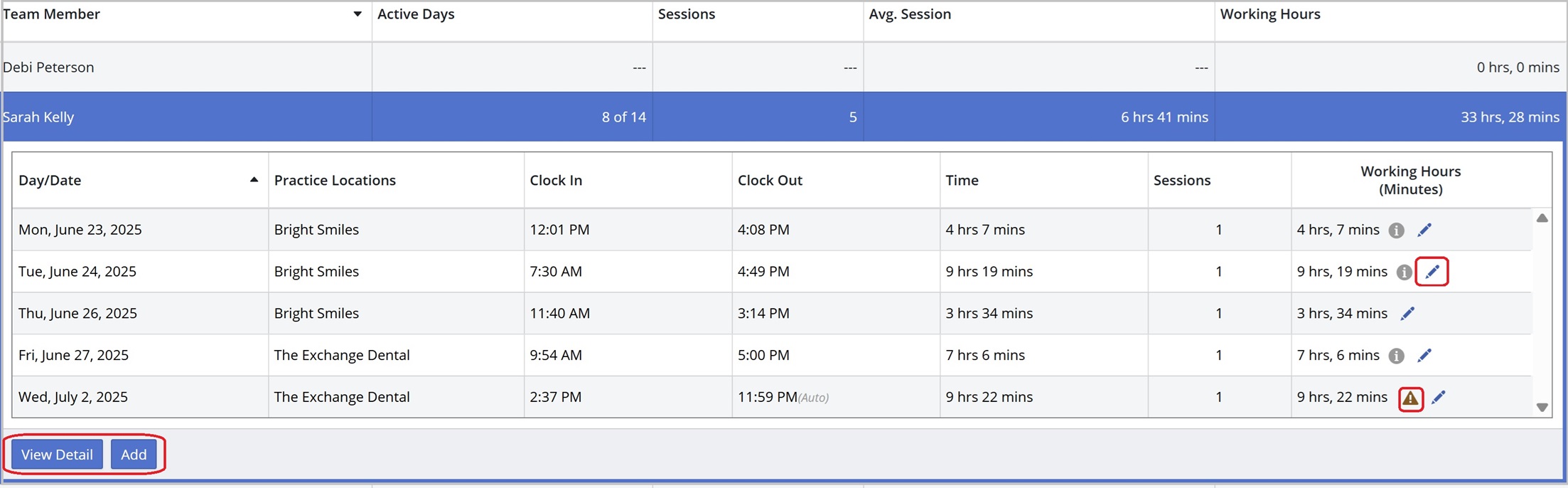Click the info icon for June 23 row
The width and height of the screenshot is (1568, 488).
(x=1396, y=230)
